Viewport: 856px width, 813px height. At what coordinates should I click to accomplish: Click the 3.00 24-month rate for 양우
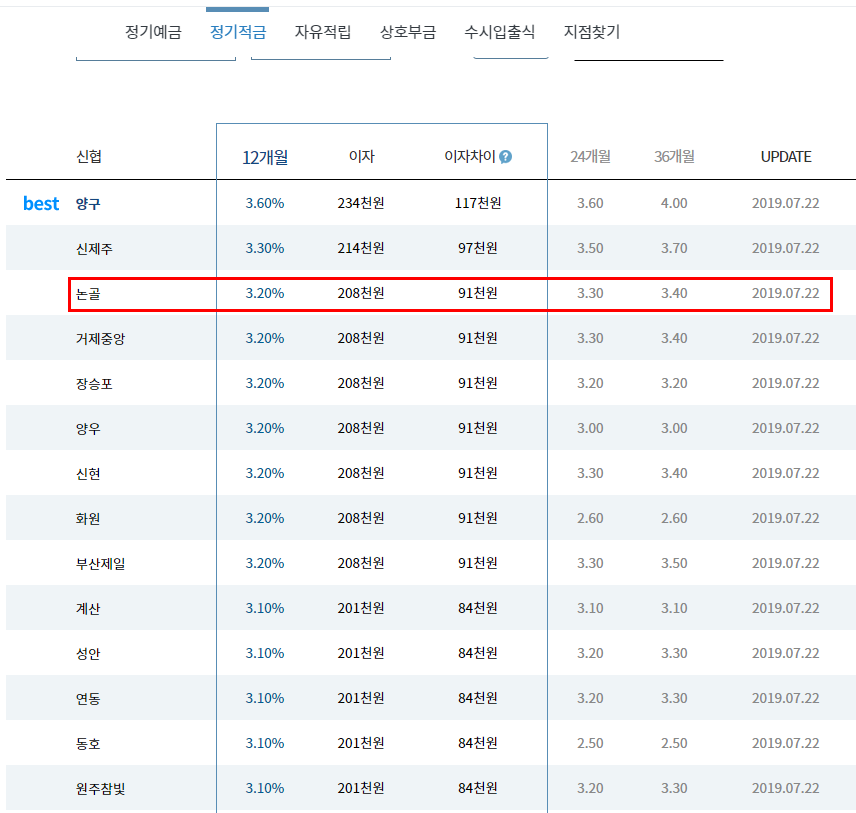pos(590,428)
